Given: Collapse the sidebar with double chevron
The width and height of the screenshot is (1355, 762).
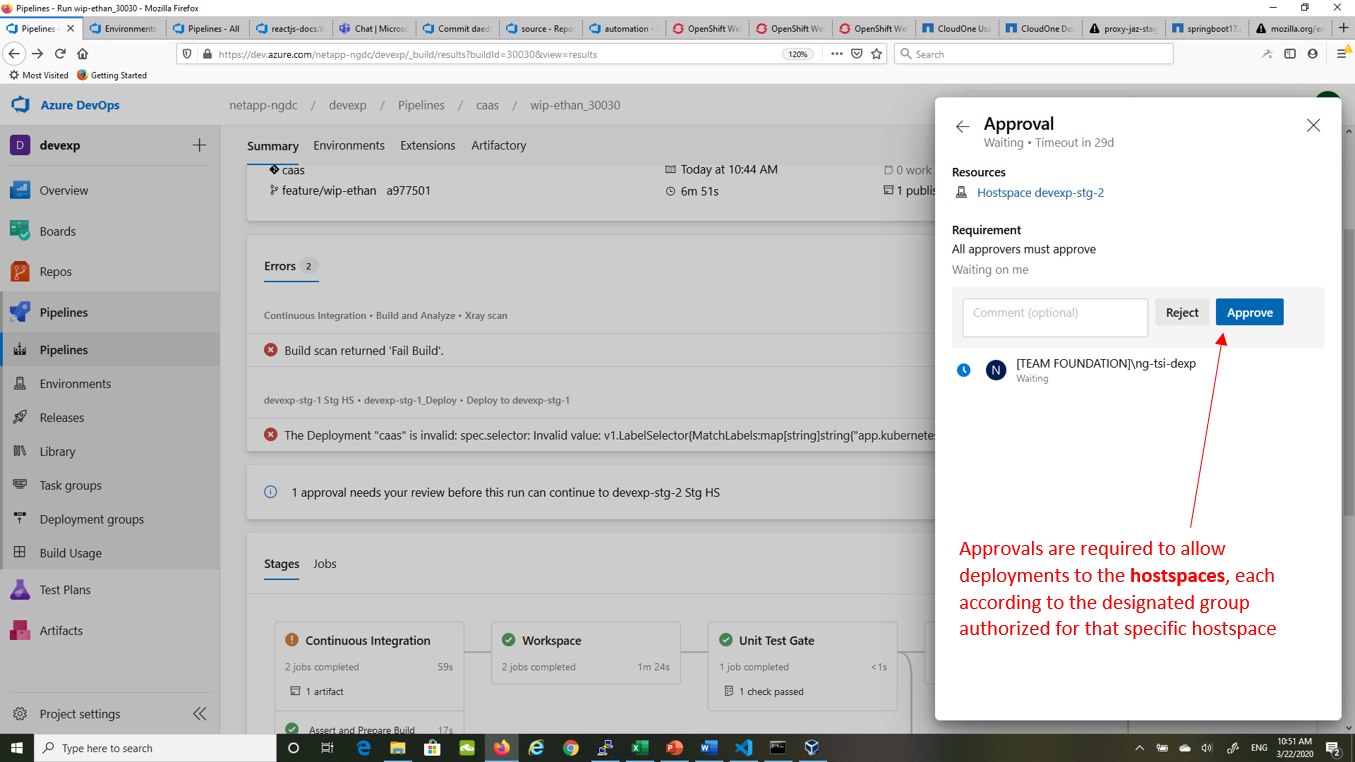Looking at the screenshot, I should point(199,714).
